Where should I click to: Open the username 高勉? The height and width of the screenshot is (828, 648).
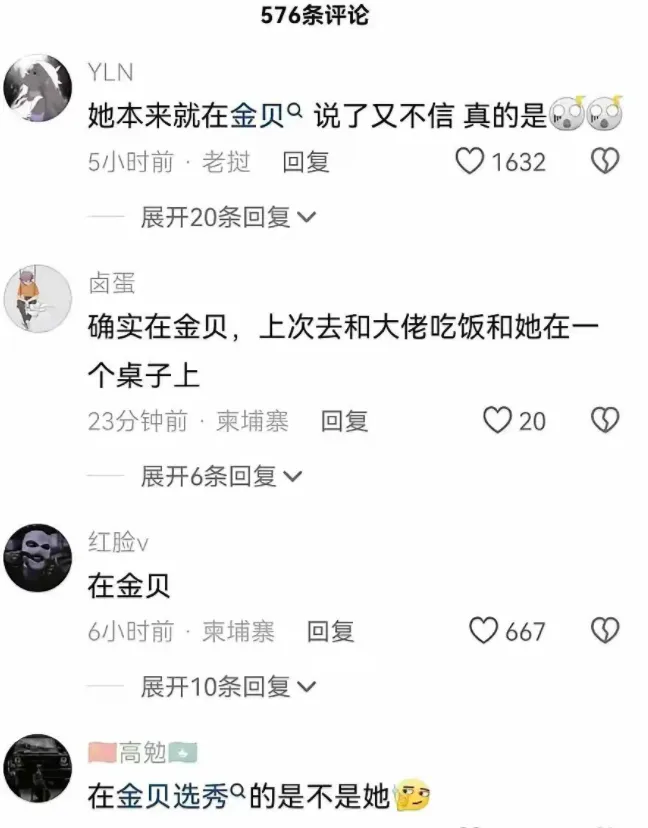[x=143, y=752]
